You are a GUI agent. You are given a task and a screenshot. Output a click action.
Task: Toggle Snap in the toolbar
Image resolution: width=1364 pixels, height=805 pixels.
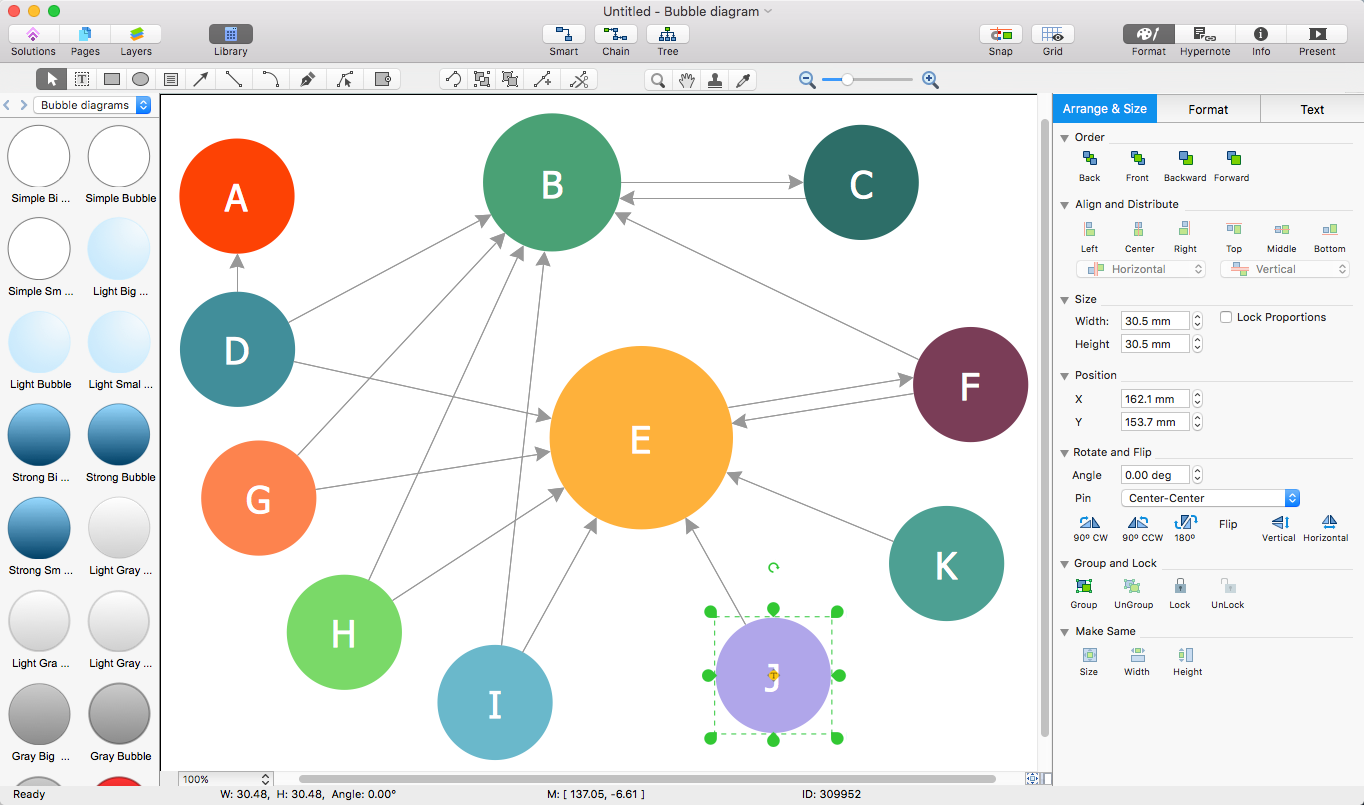(x=1000, y=35)
